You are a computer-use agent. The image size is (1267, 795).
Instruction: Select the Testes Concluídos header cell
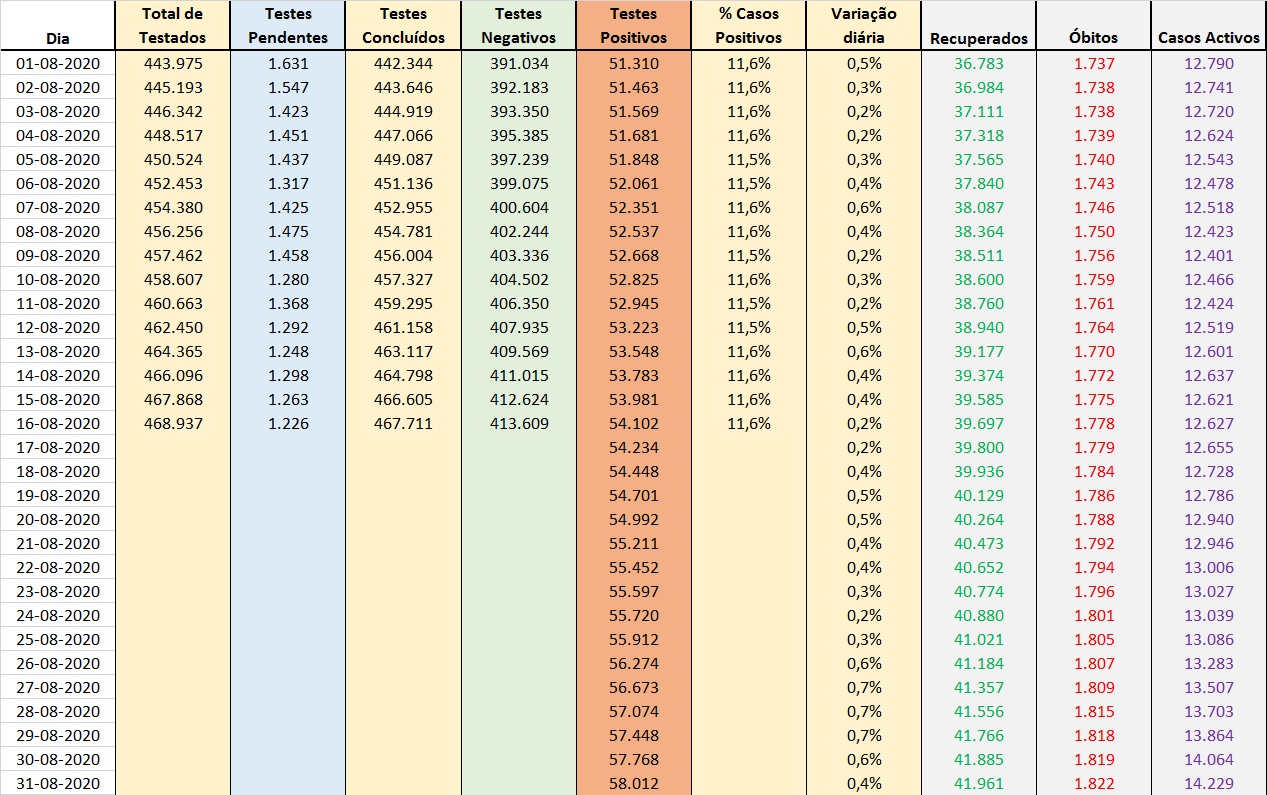tap(403, 26)
